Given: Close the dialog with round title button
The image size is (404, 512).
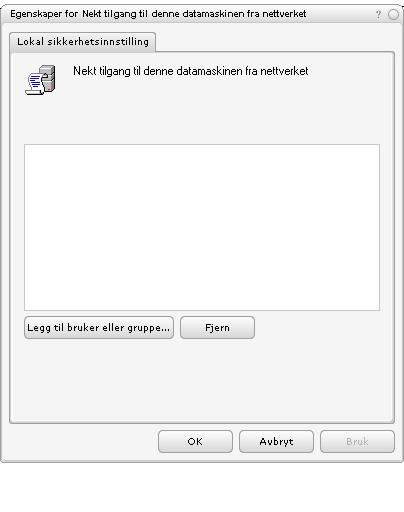Looking at the screenshot, I should 393,14.
